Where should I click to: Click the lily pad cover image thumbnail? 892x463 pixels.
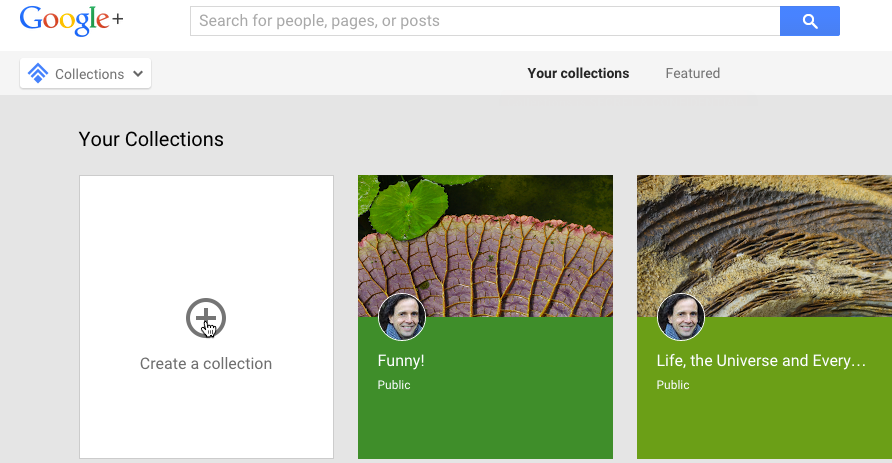pos(485,246)
